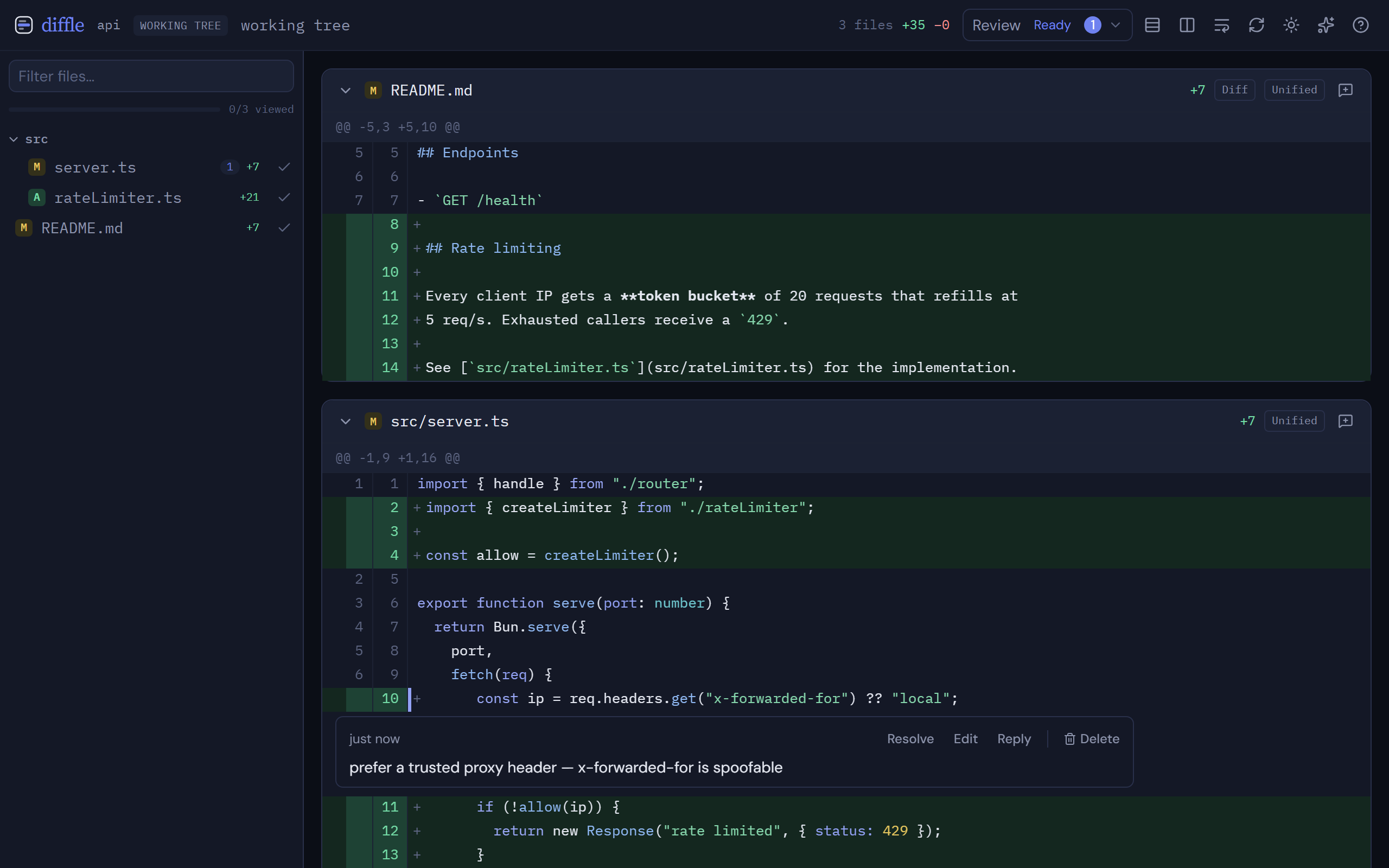Click the '0/3 viewed' counter
The width and height of the screenshot is (1389, 868).
(261, 109)
